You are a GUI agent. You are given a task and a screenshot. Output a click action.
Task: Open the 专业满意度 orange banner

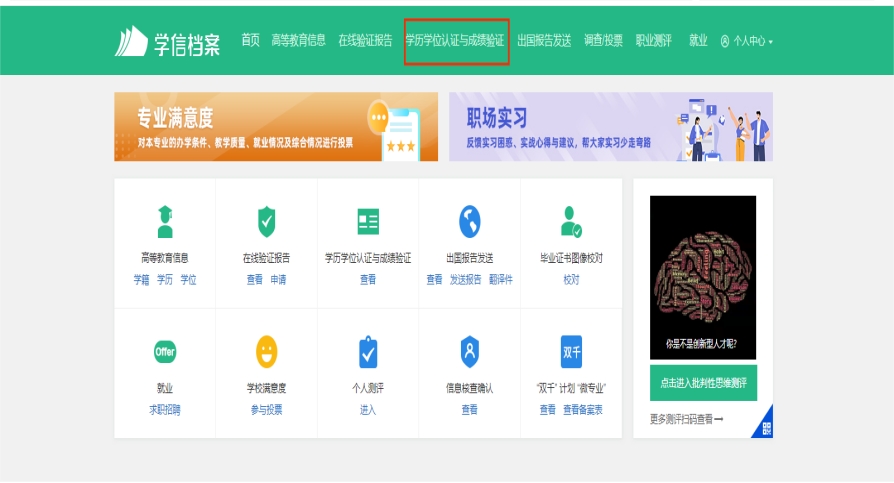coord(275,127)
